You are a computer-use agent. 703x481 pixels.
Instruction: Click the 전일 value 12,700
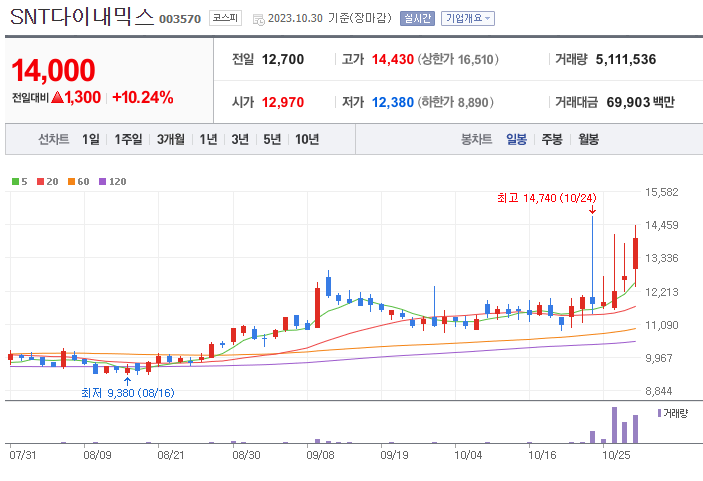(283, 59)
